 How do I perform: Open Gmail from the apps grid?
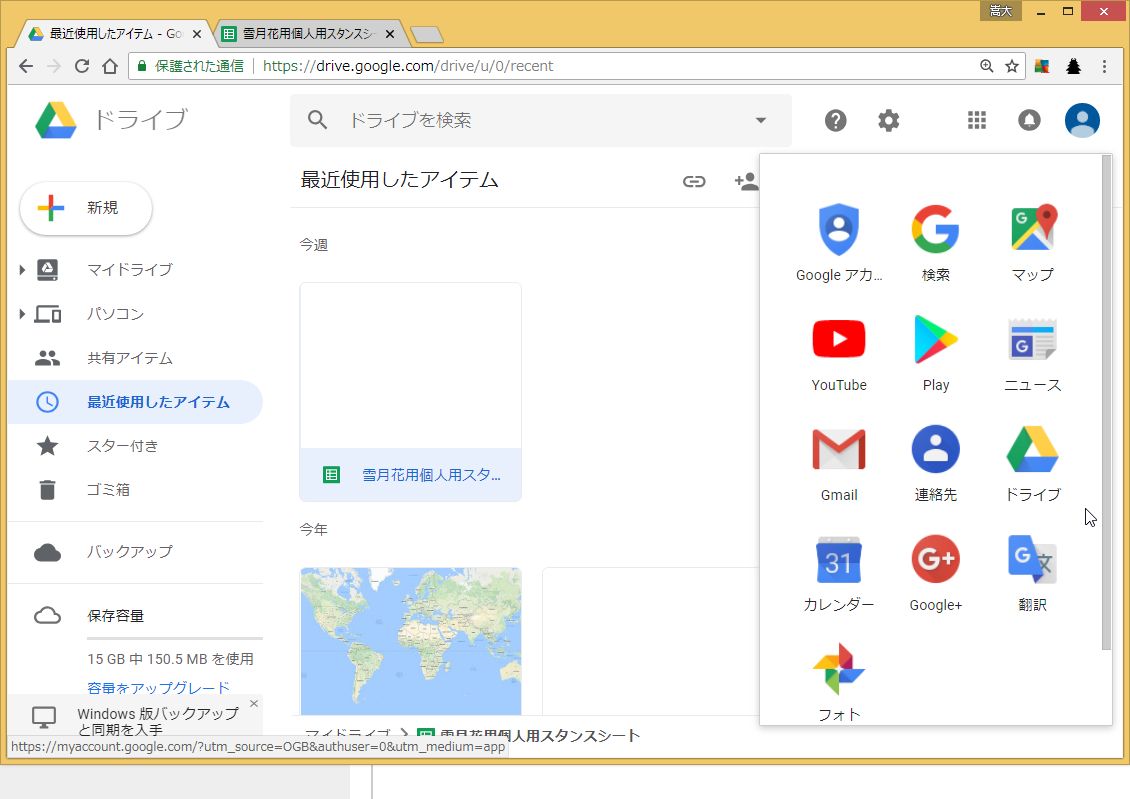pyautogui.click(x=838, y=463)
